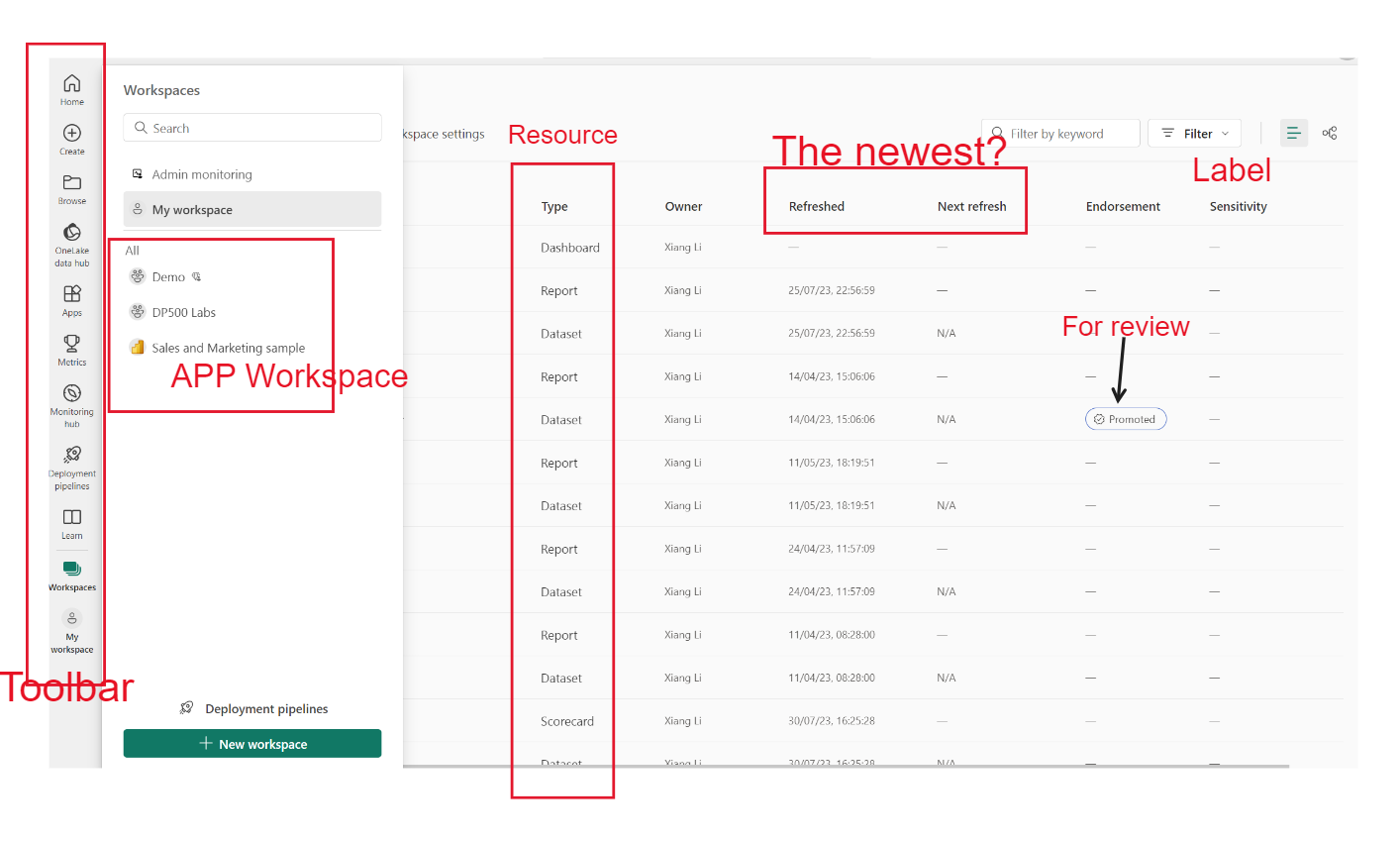Select DP500 Labs workspace
The image size is (1400, 841).
[x=183, y=312]
